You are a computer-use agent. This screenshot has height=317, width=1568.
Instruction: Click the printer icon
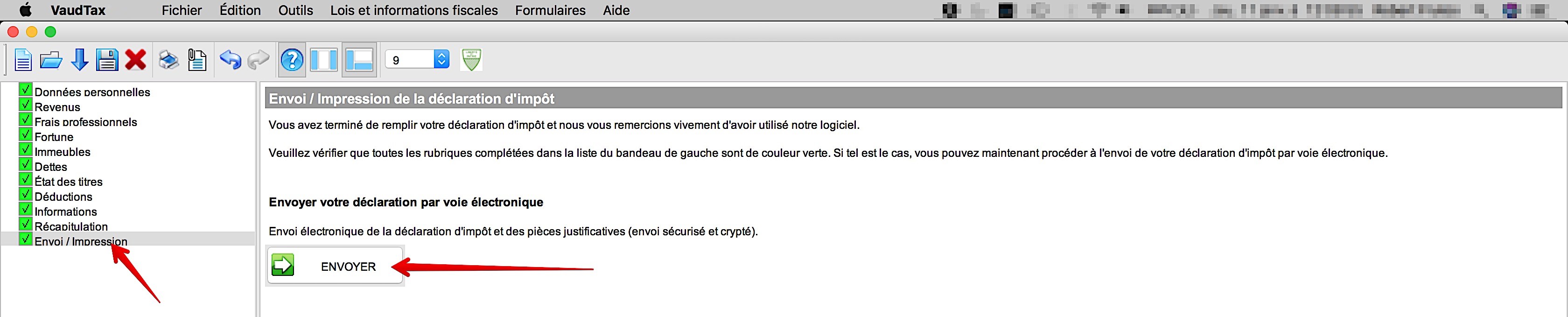[x=168, y=60]
